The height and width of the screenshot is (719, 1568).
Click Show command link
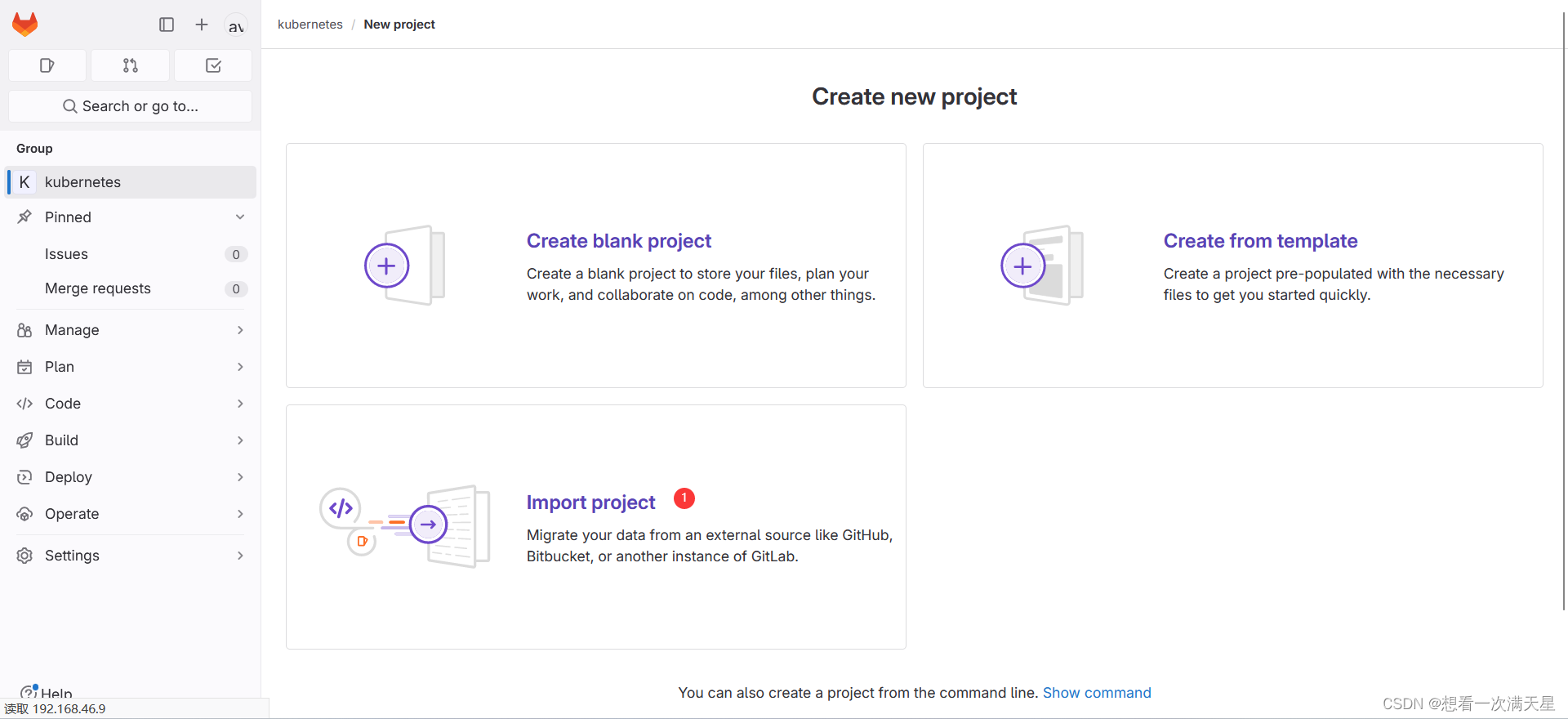[x=1097, y=693]
